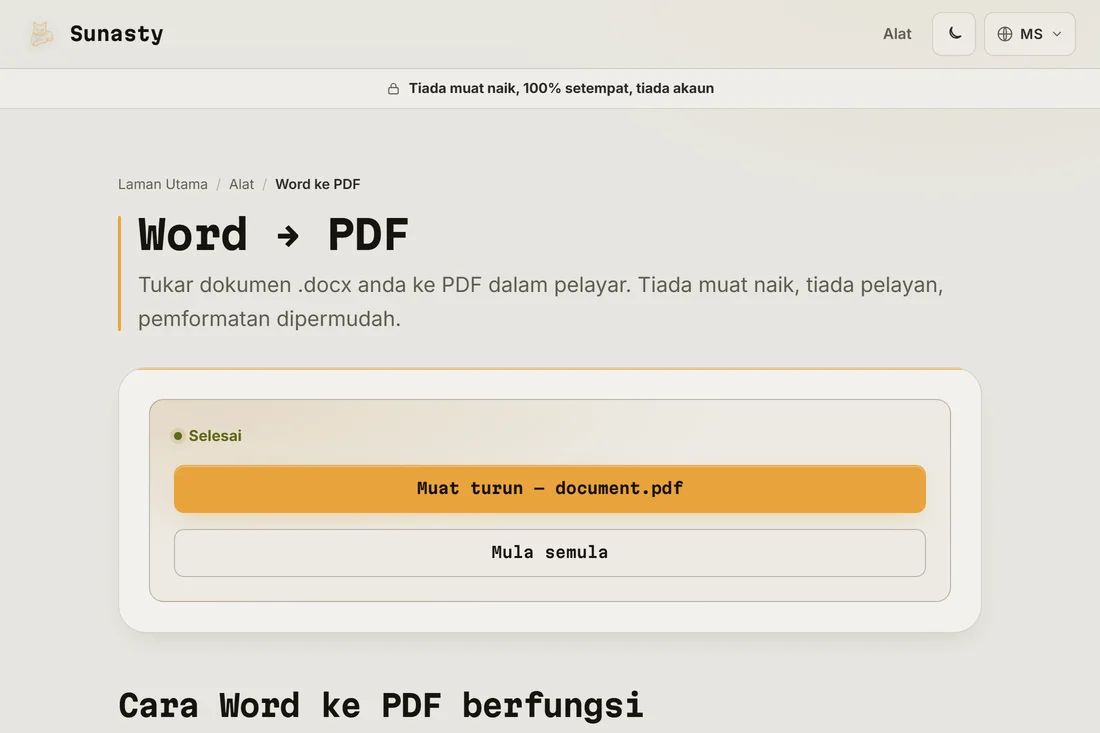Click the 'Word → PDF' page title
Screen dimensions: 1100x733
273,234
